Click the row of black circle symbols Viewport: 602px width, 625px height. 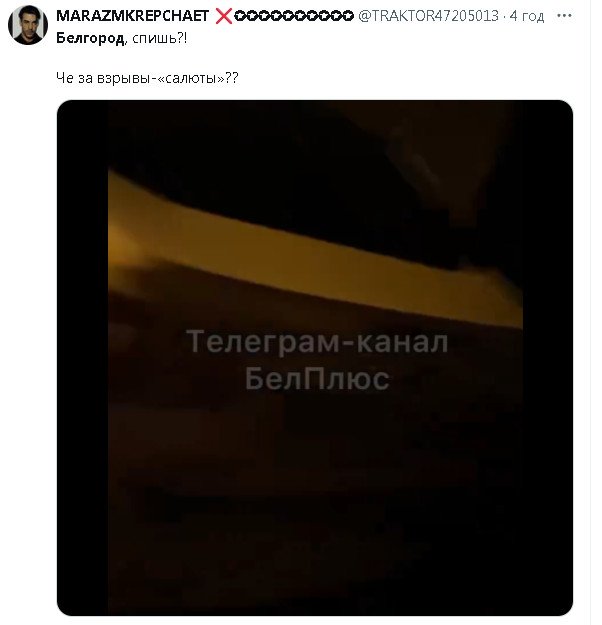pyautogui.click(x=294, y=16)
